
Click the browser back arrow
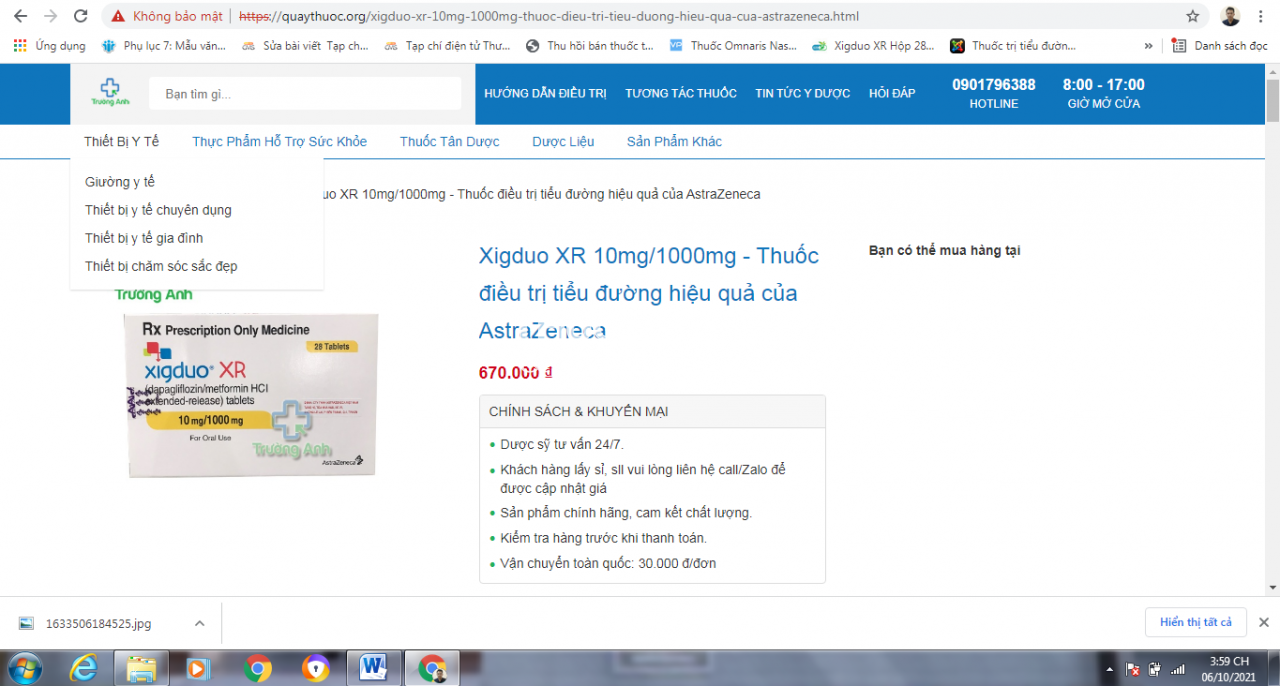20,16
